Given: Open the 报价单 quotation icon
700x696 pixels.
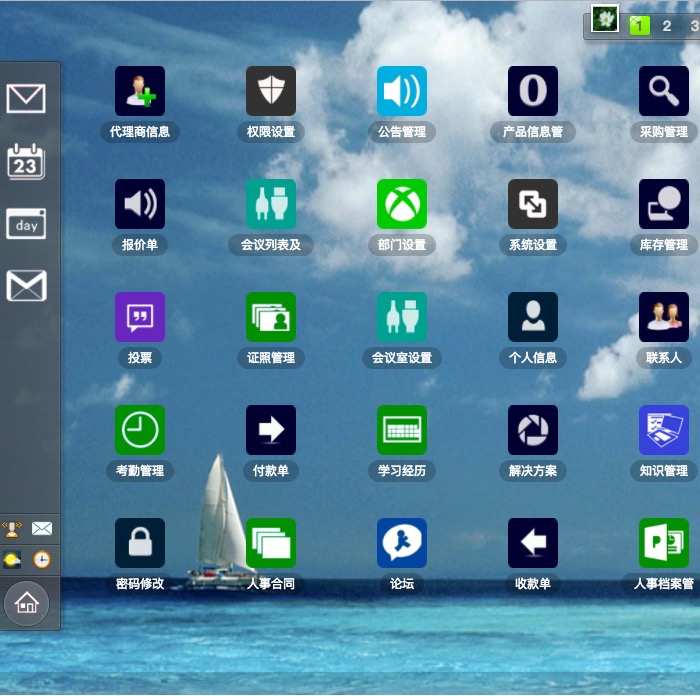Looking at the screenshot, I should [140, 204].
